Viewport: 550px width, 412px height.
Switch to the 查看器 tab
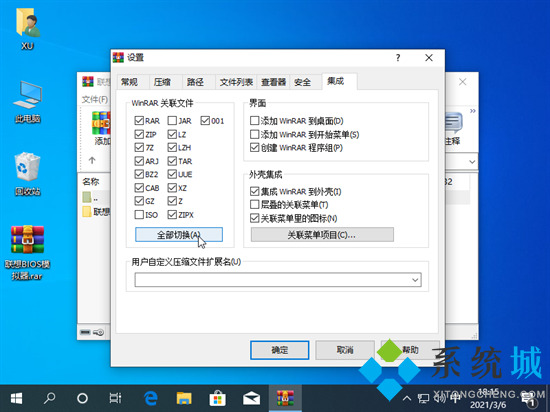[x=273, y=82]
